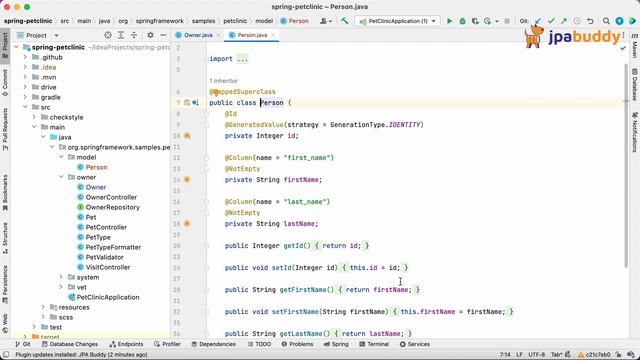Open Project panel gear options
The height and width of the screenshot is (360, 640).
tap(150, 35)
